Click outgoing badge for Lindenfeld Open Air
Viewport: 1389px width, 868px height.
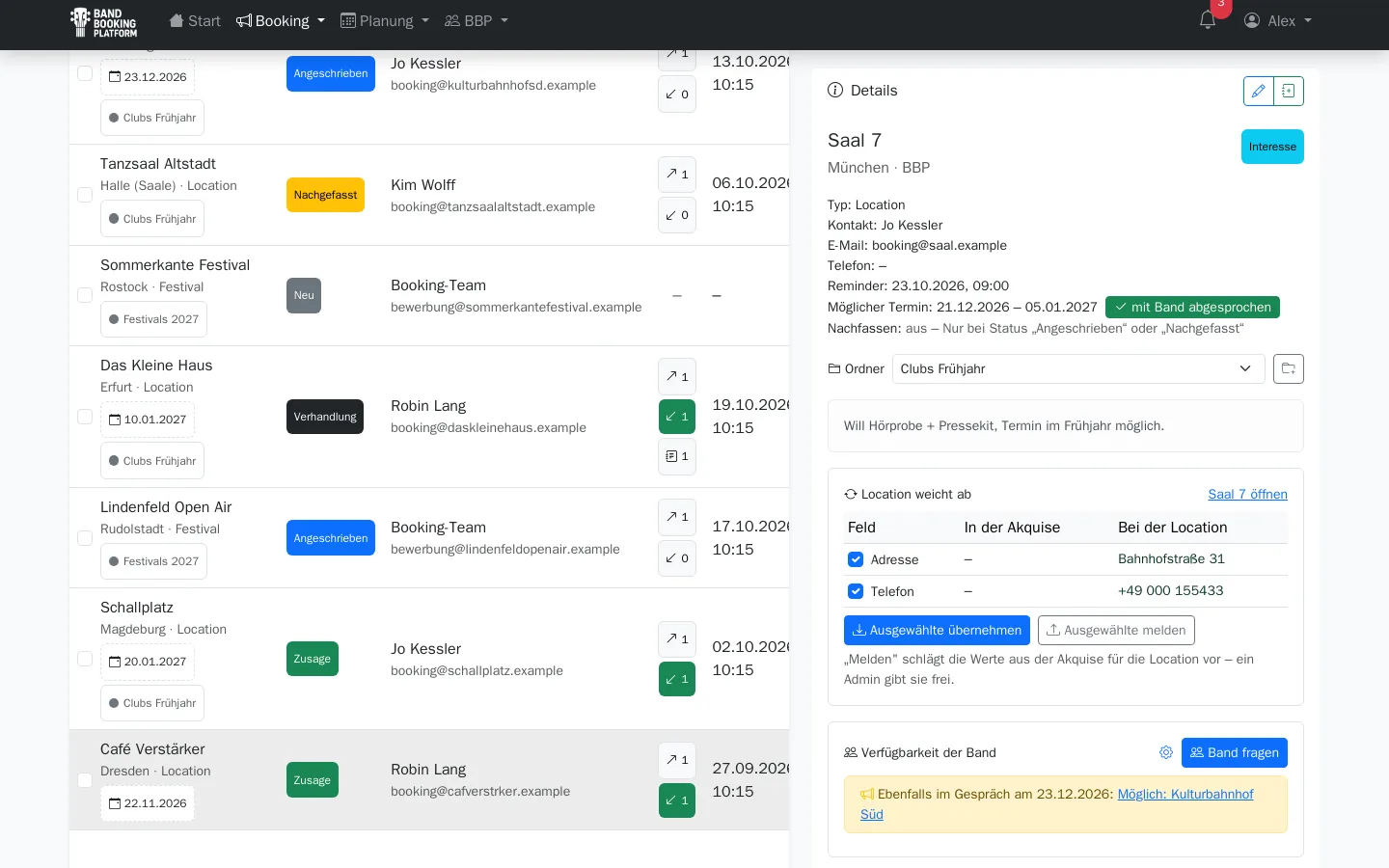tap(677, 517)
